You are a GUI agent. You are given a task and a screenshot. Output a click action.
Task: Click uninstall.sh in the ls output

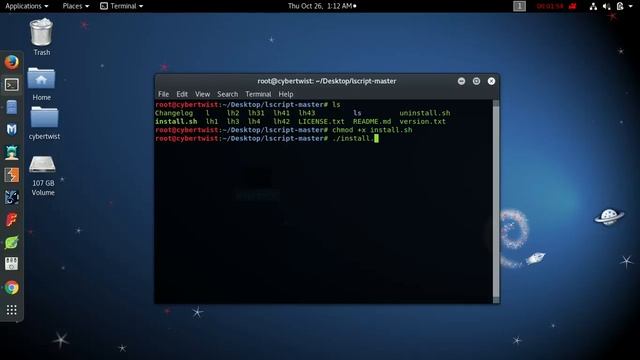(x=424, y=113)
